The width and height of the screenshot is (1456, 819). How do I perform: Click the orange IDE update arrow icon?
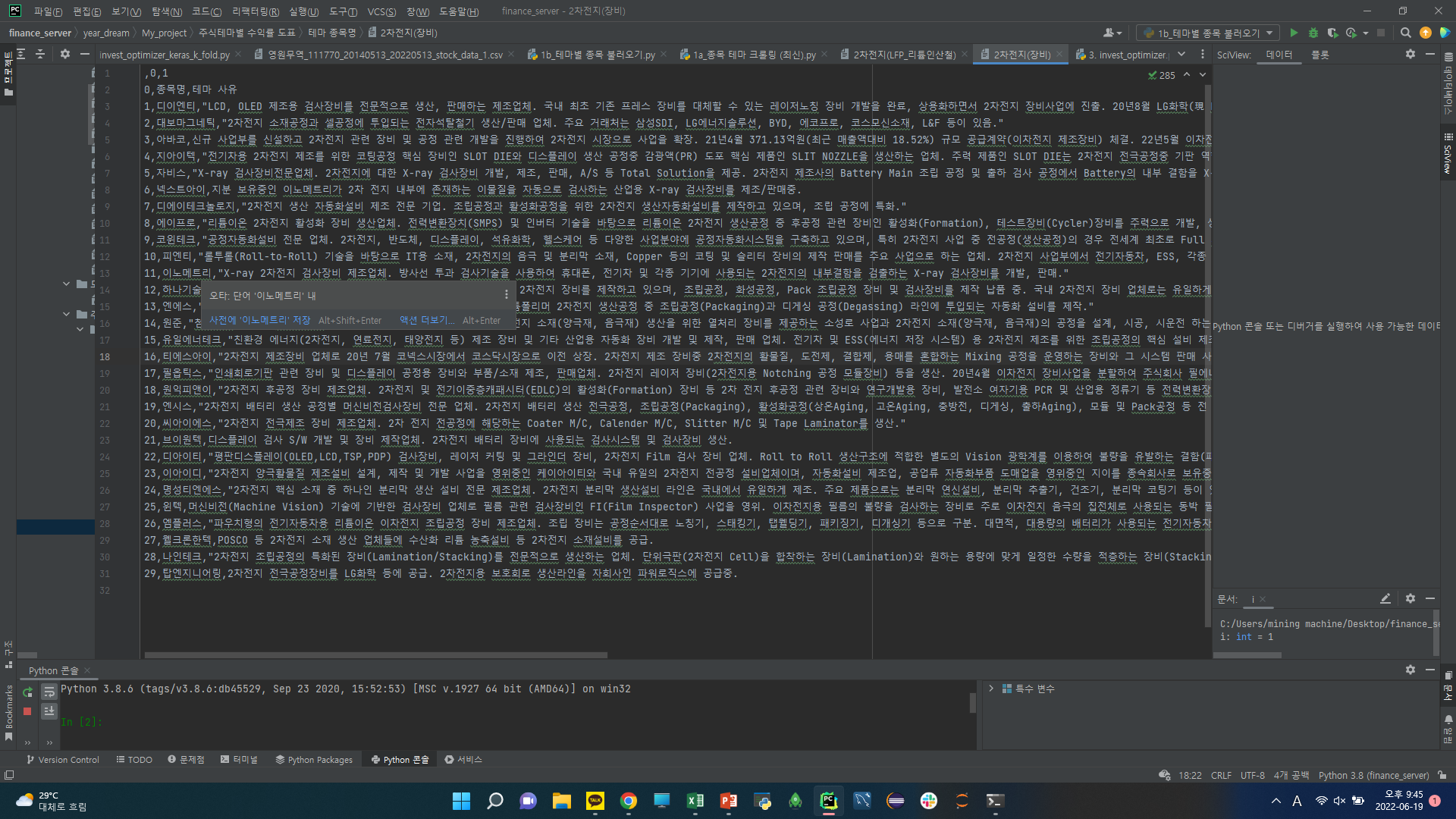(1425, 33)
